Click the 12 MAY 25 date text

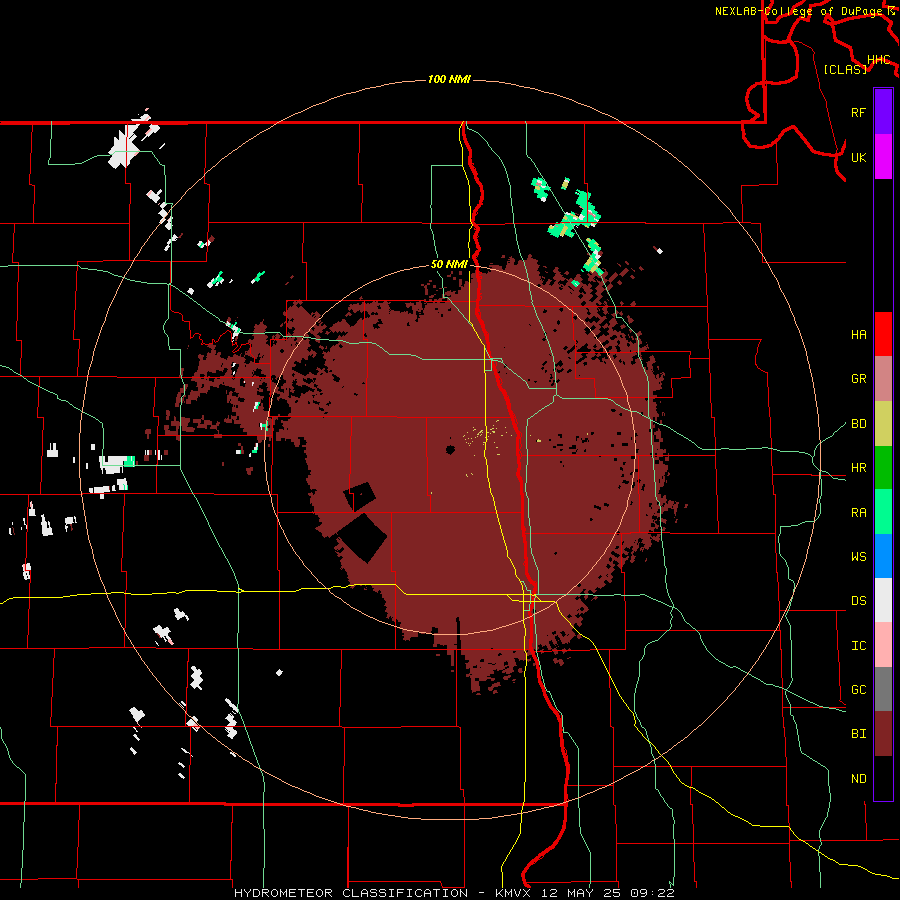pyautogui.click(x=581, y=893)
